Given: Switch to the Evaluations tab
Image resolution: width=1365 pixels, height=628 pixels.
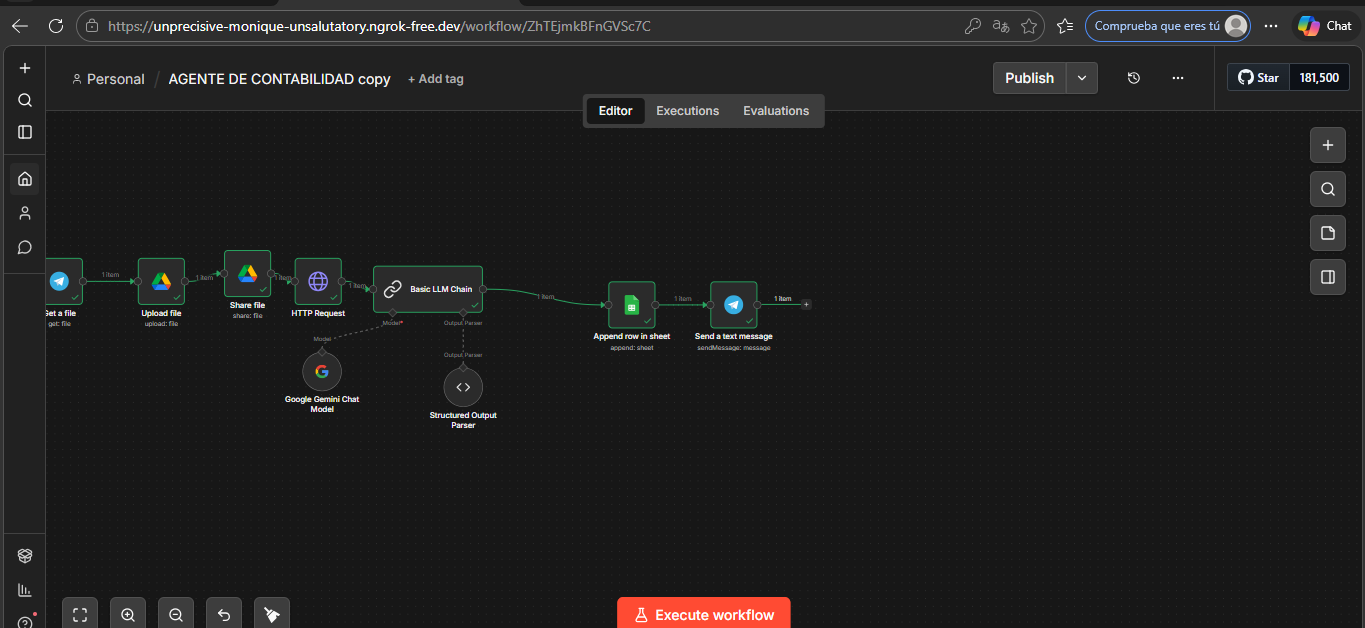Looking at the screenshot, I should (x=776, y=111).
